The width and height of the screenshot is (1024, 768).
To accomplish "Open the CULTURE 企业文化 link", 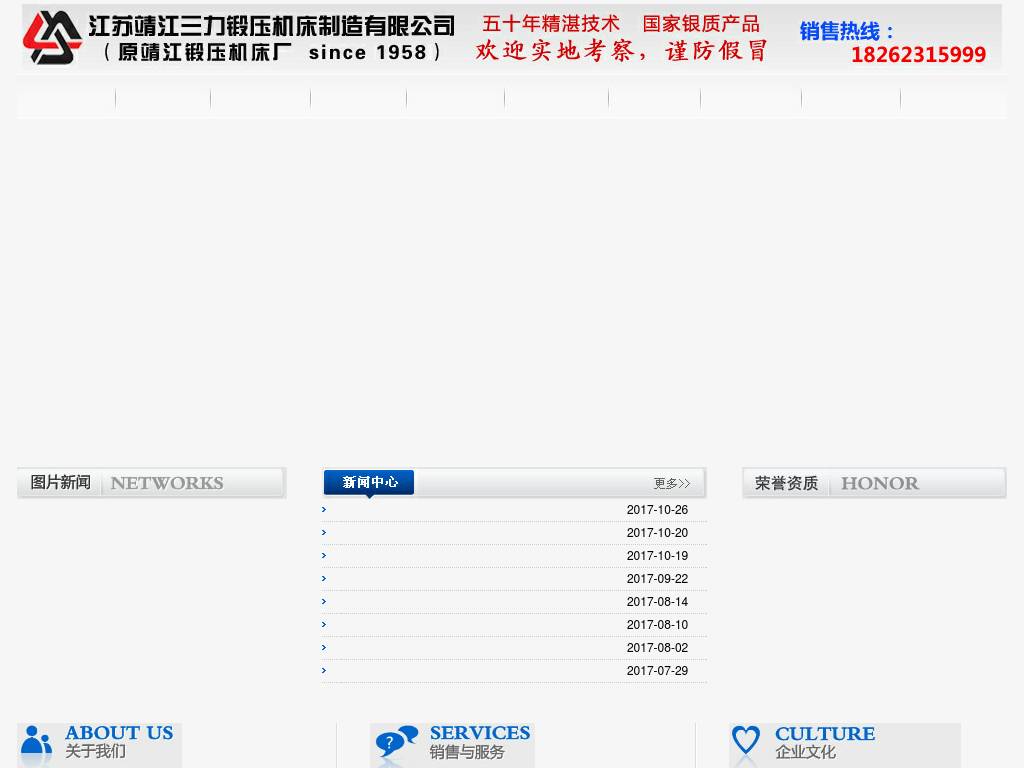I will point(825,743).
